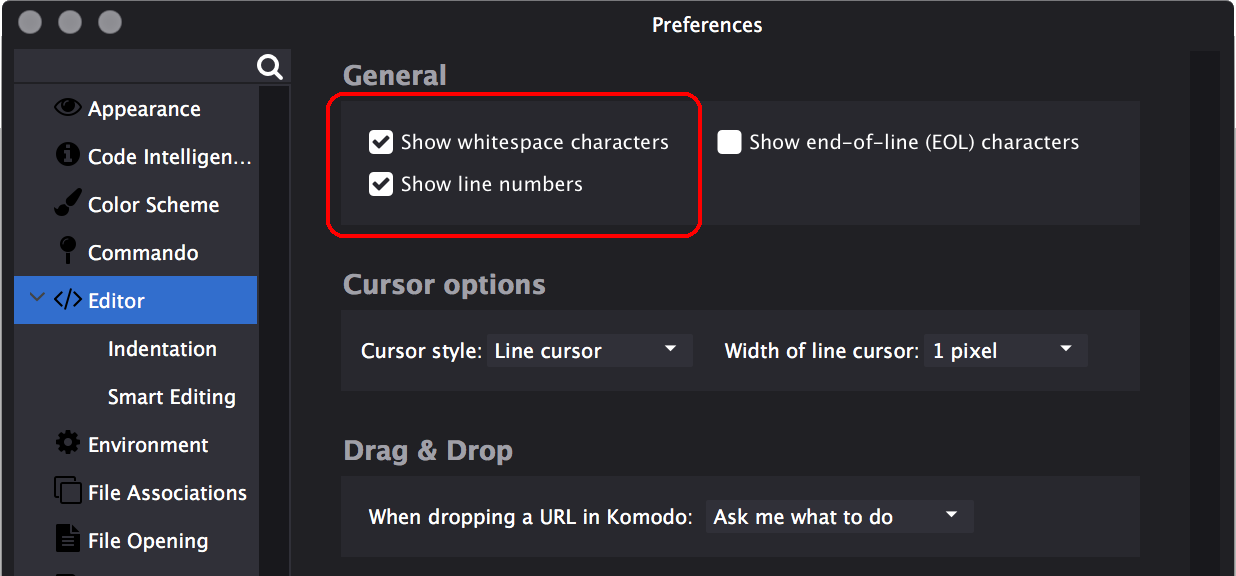Uncheck Show line numbers
This screenshot has height=576, width=1236.
pos(381,184)
